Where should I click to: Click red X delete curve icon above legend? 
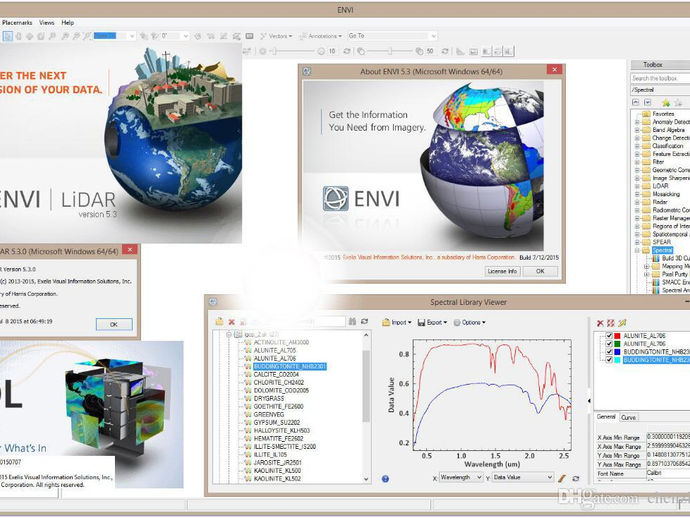tap(600, 323)
